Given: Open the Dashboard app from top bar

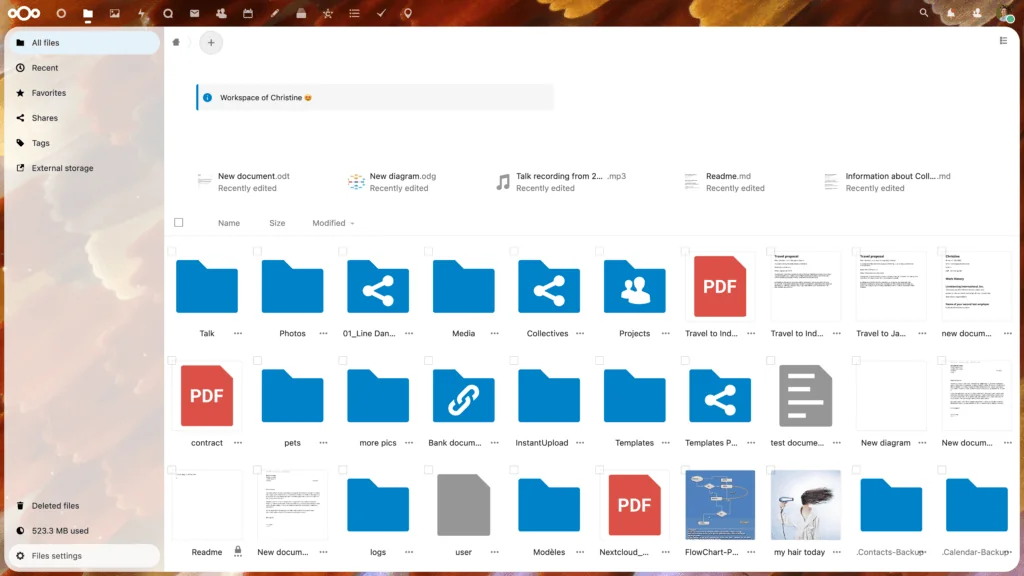Looking at the screenshot, I should 61,13.
